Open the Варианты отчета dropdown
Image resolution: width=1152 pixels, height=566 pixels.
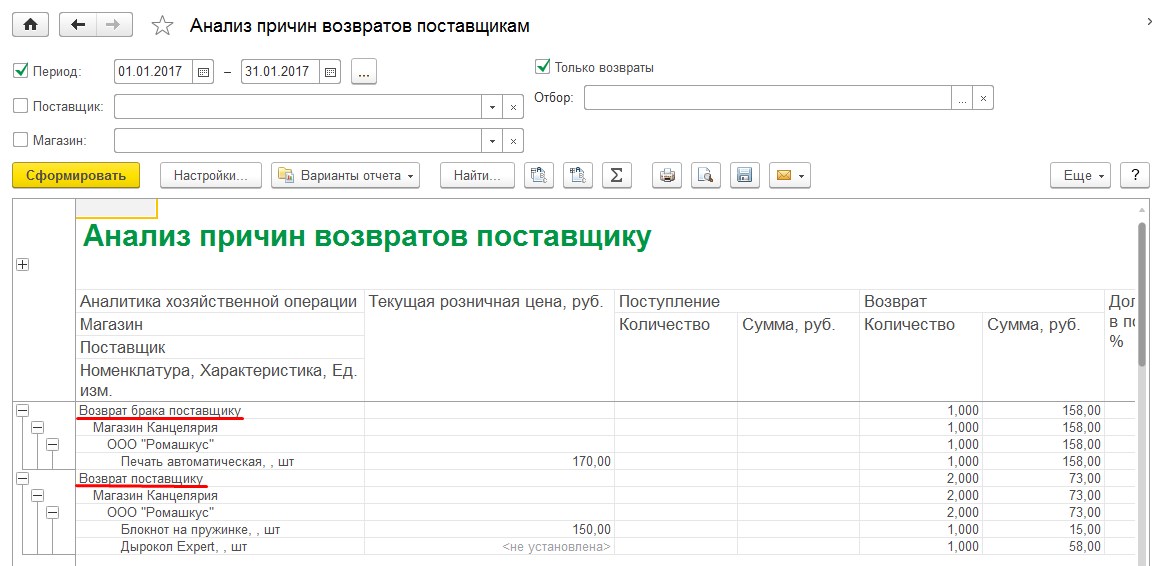[x=346, y=175]
